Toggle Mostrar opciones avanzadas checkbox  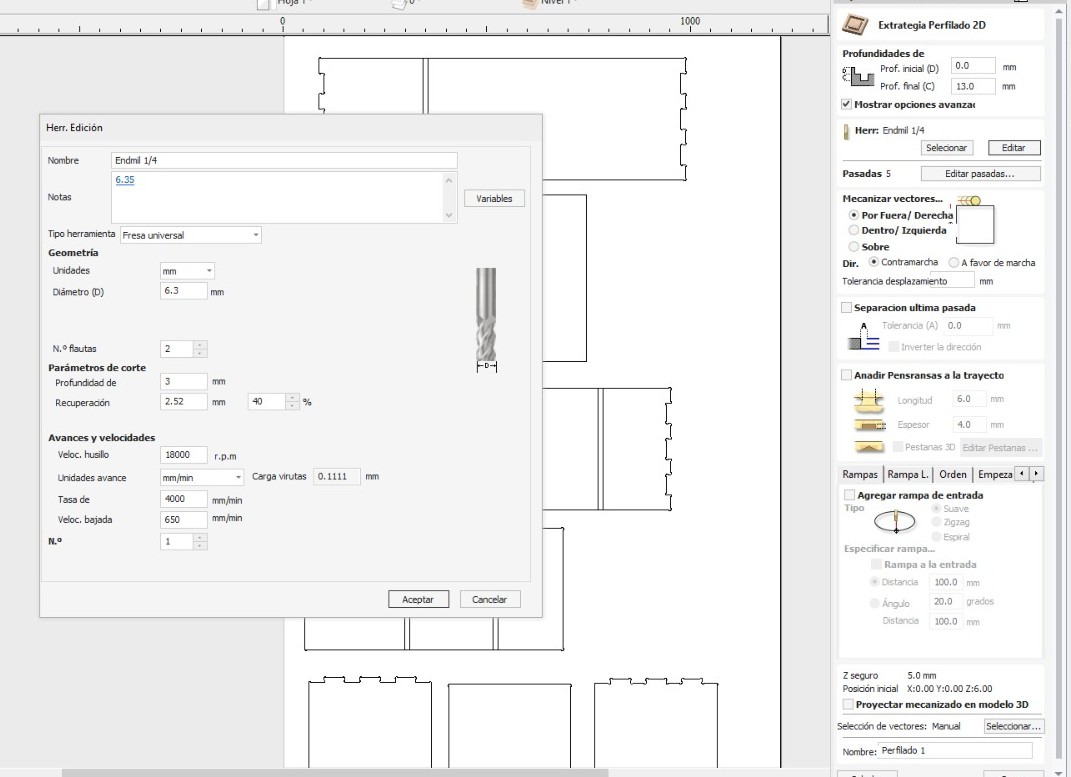pos(846,104)
